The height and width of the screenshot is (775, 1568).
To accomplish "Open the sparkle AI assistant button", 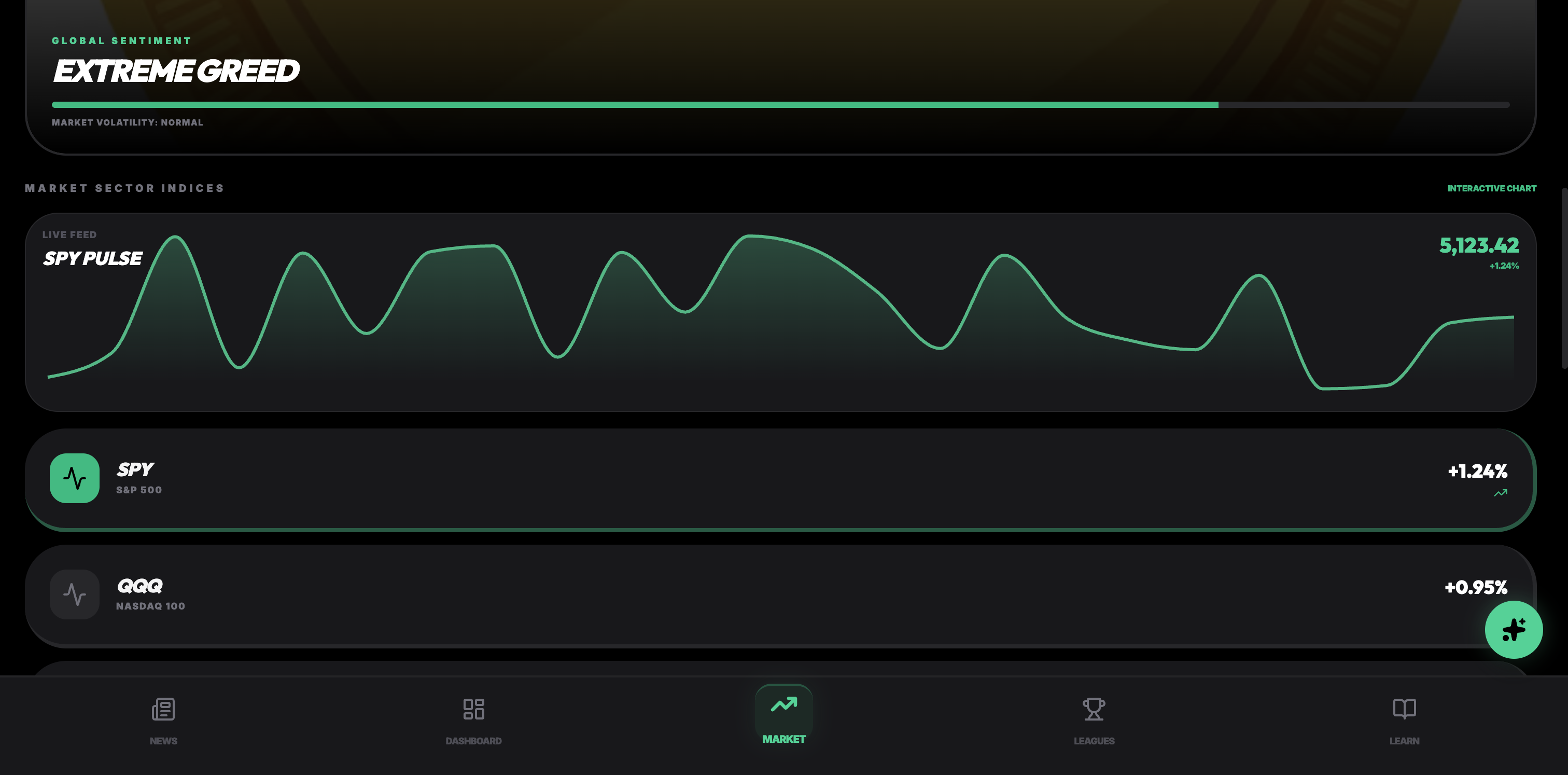I will pos(1513,630).
